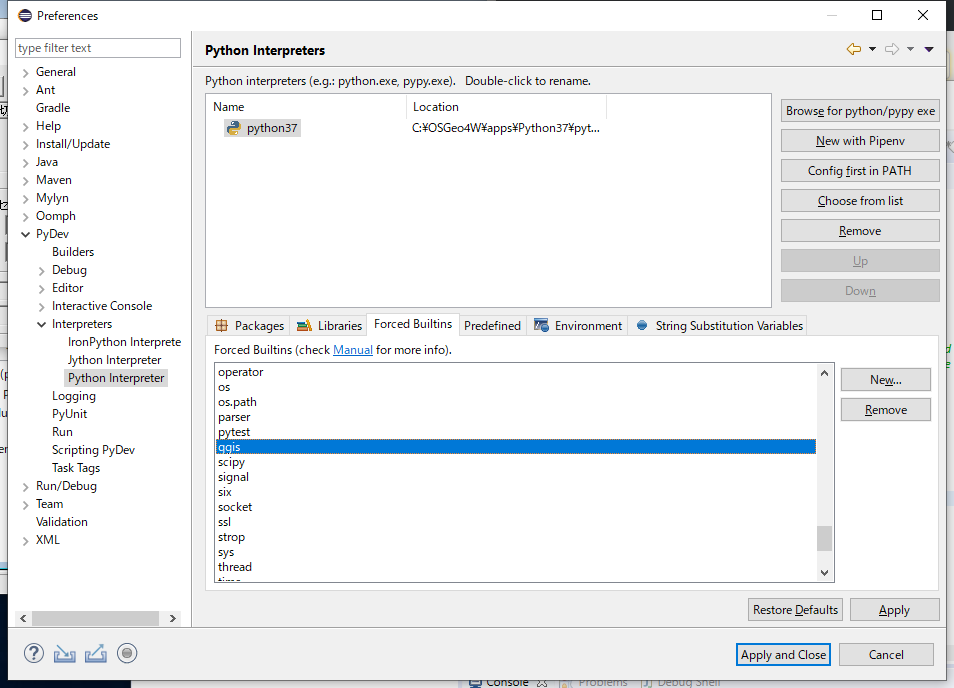Select the python37 interpreter entry
Image resolution: width=954 pixels, height=688 pixels.
[272, 128]
